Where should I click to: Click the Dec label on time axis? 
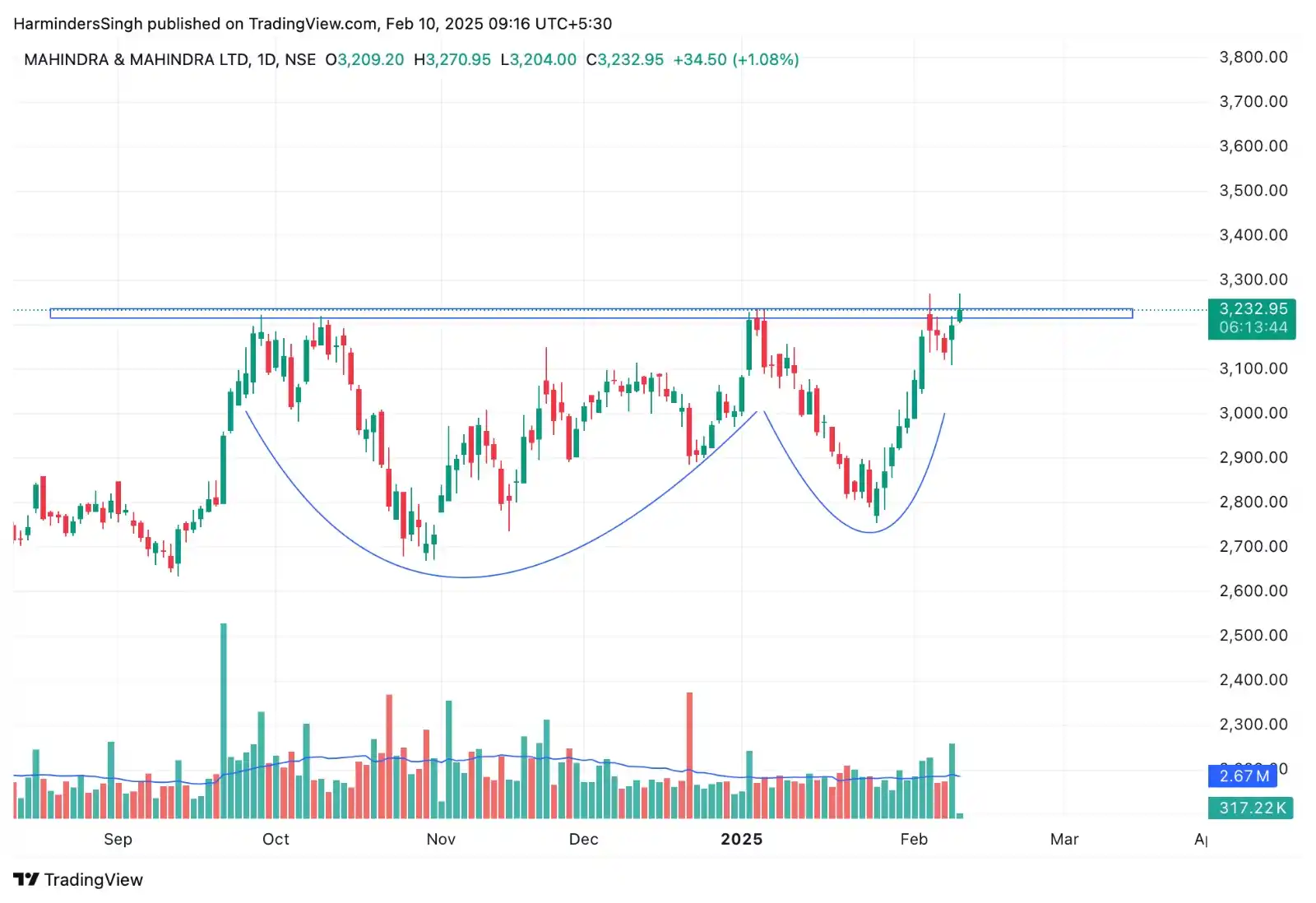point(583,839)
